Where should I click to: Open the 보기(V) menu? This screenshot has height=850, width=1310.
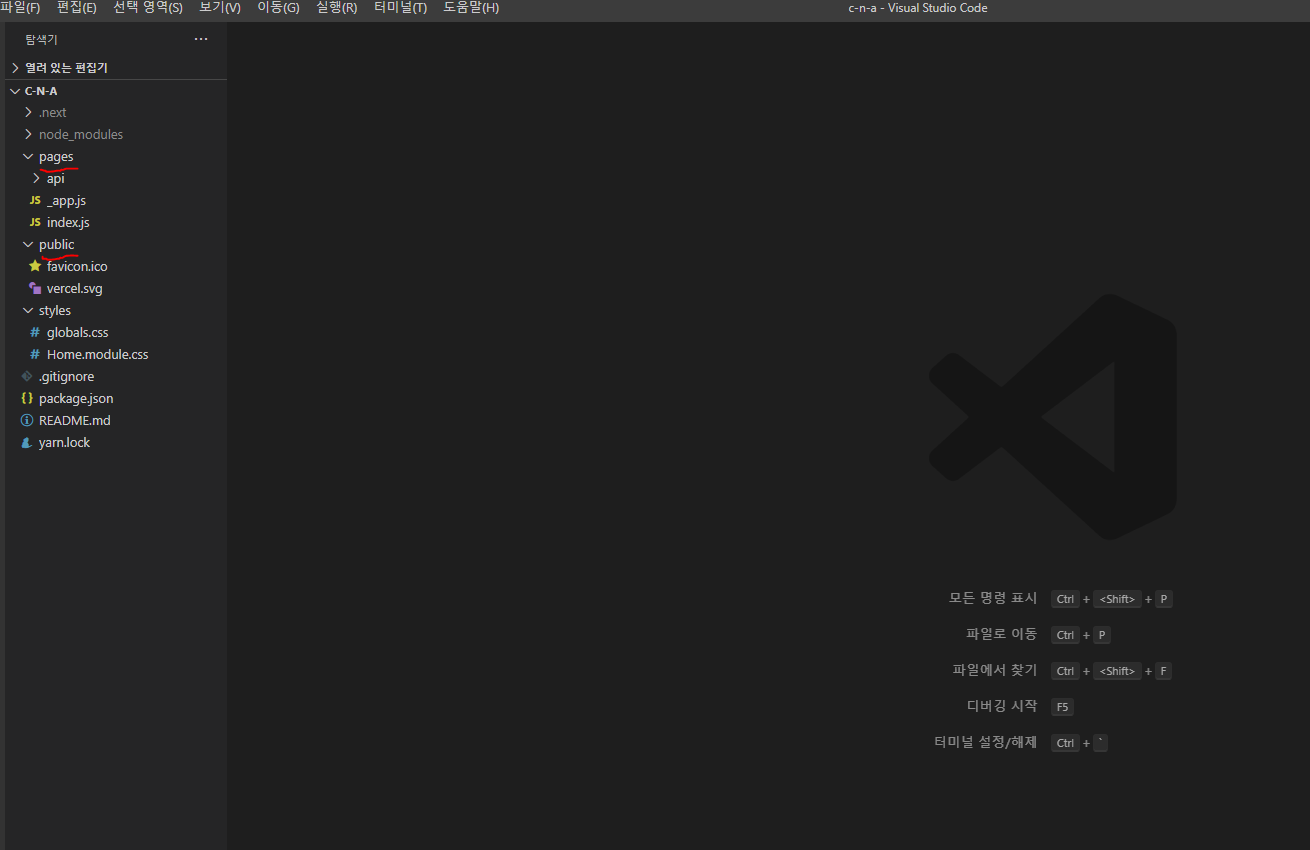pos(220,8)
